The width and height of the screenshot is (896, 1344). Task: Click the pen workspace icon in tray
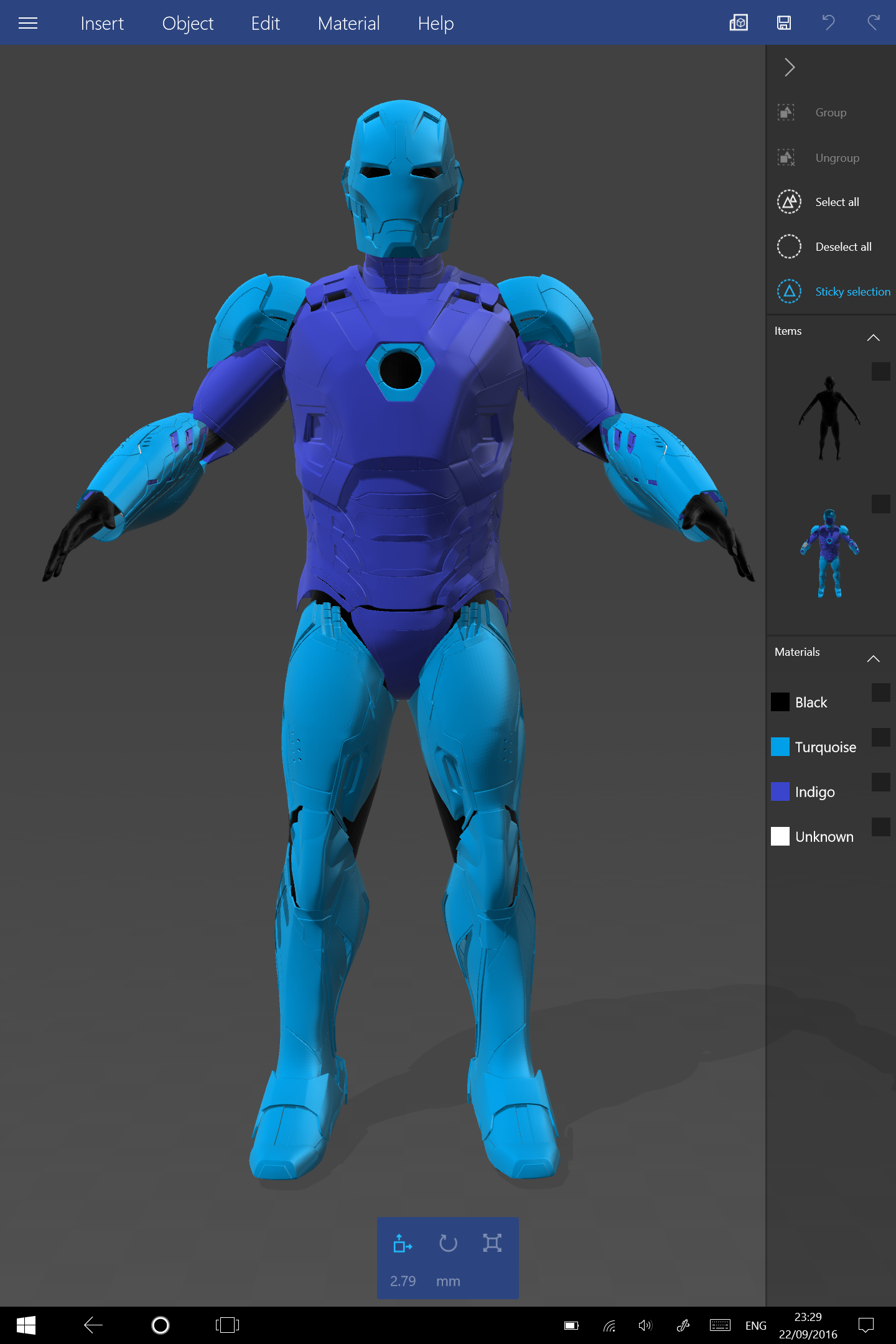683,1325
